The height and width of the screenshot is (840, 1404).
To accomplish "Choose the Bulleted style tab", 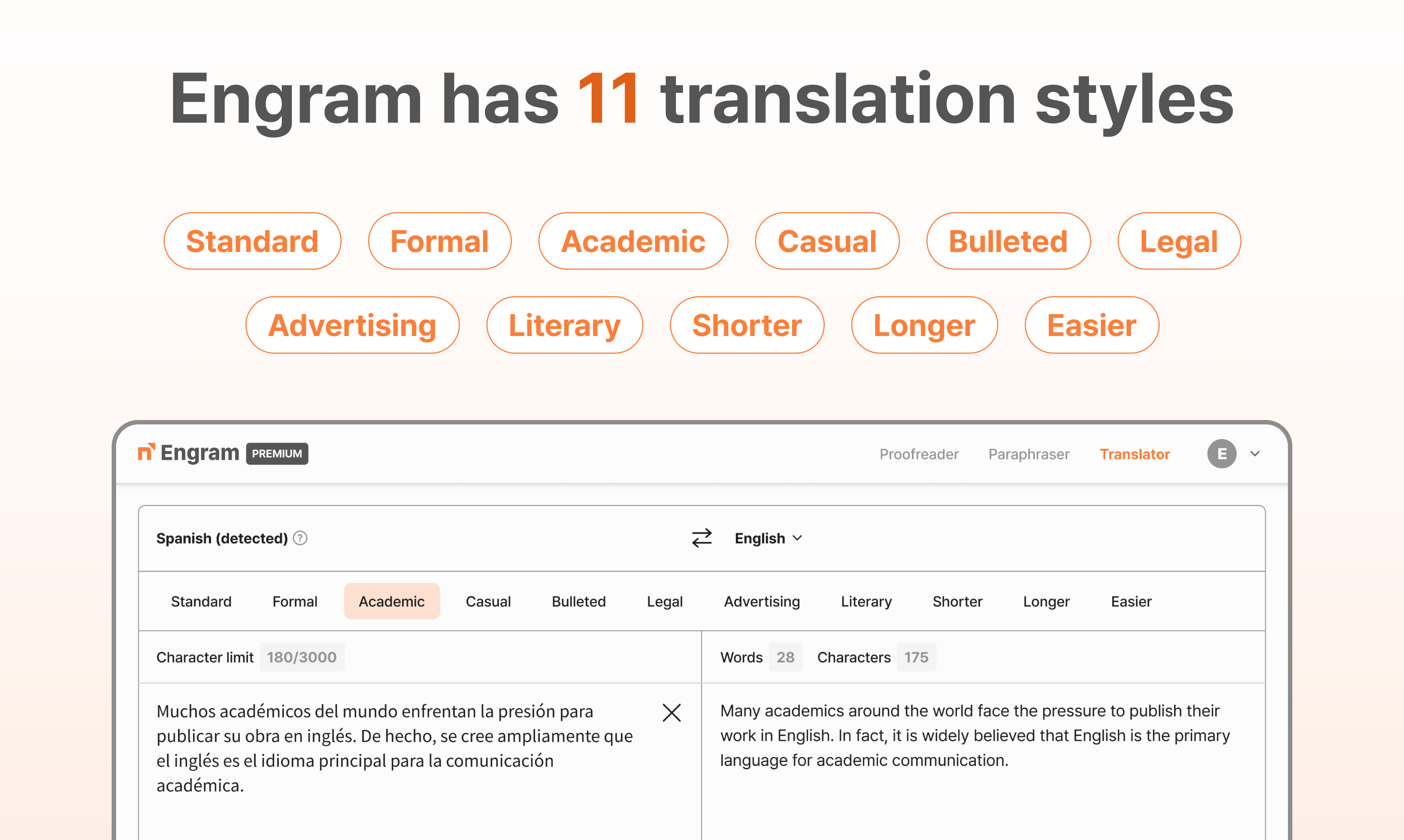I will [x=579, y=601].
